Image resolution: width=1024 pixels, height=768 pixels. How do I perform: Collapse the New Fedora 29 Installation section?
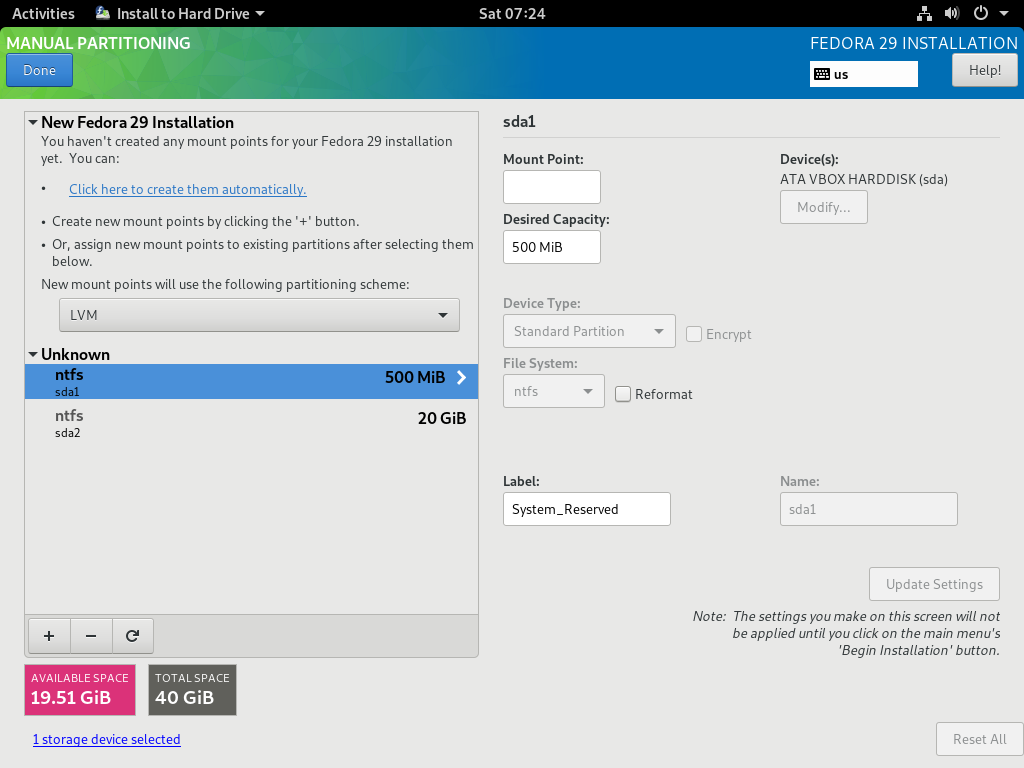33,122
